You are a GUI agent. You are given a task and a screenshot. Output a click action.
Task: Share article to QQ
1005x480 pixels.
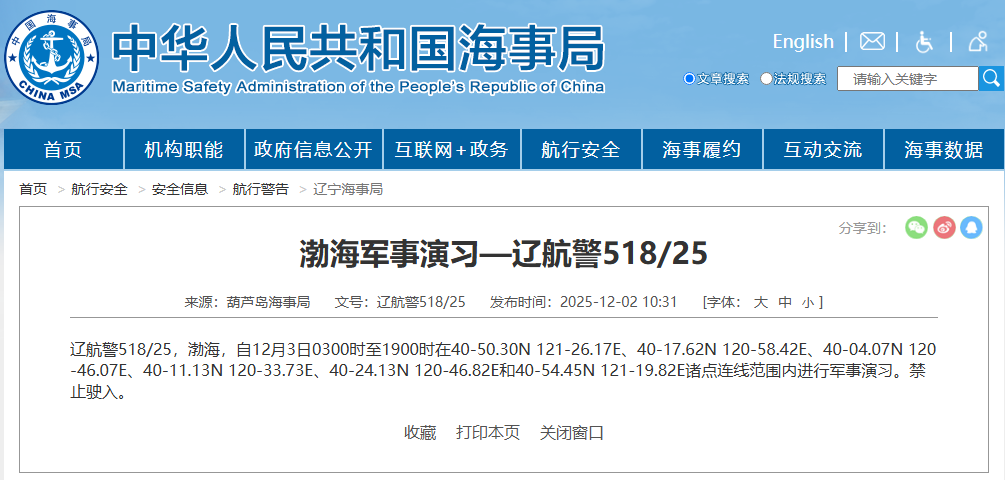tap(971, 227)
